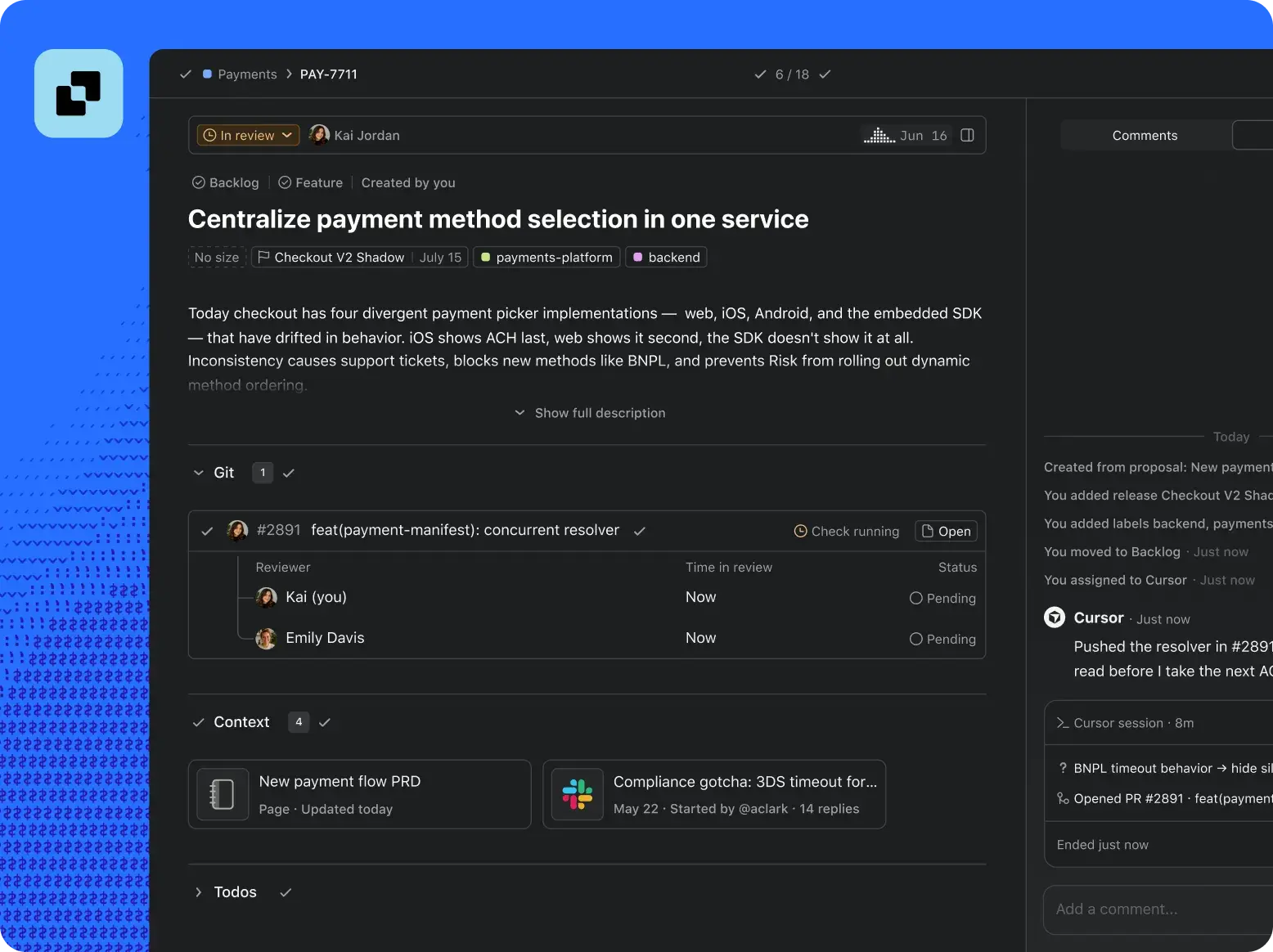Click the payments-platform label

coord(547,258)
